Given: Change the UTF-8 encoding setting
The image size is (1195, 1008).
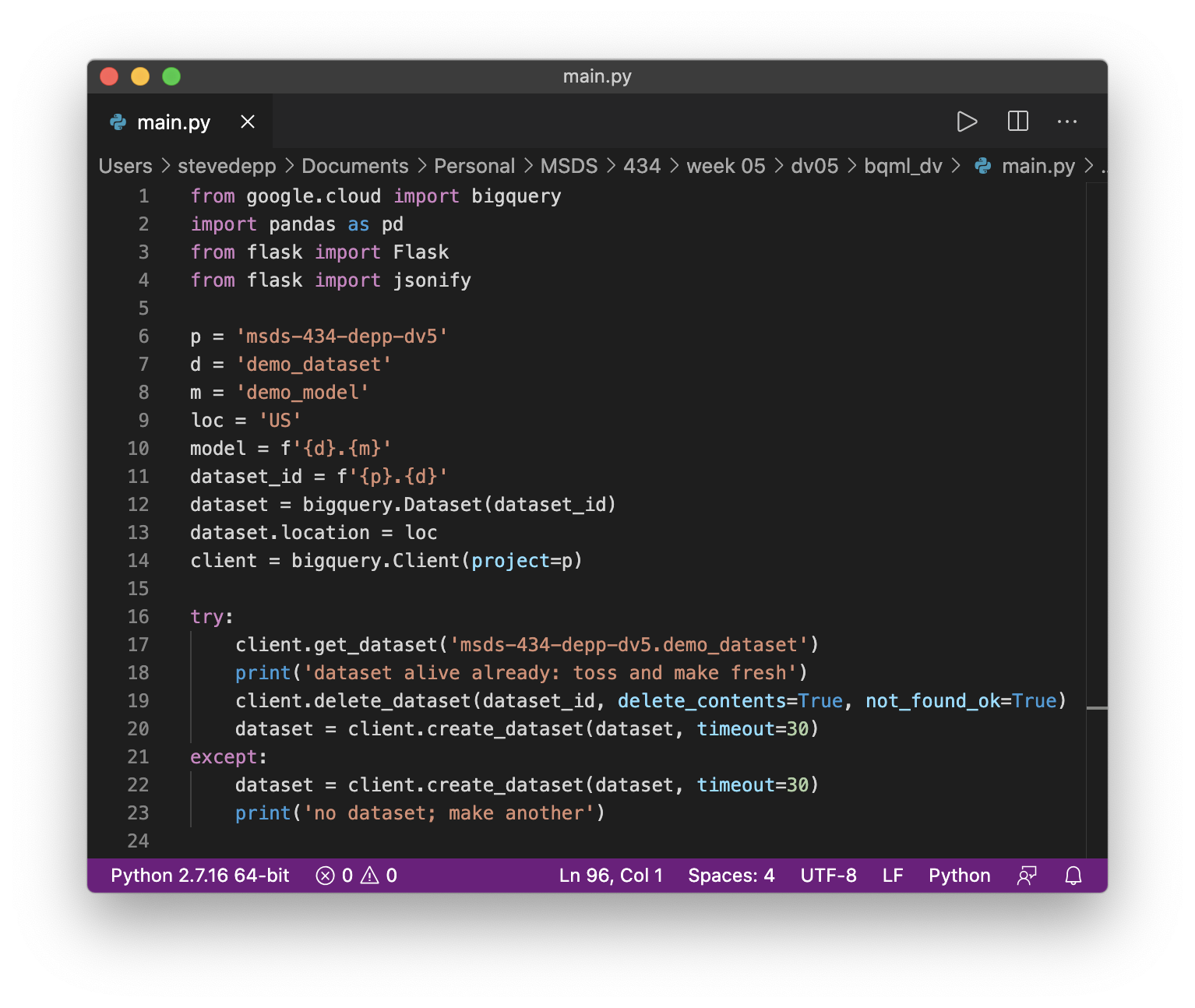Looking at the screenshot, I should tap(828, 875).
